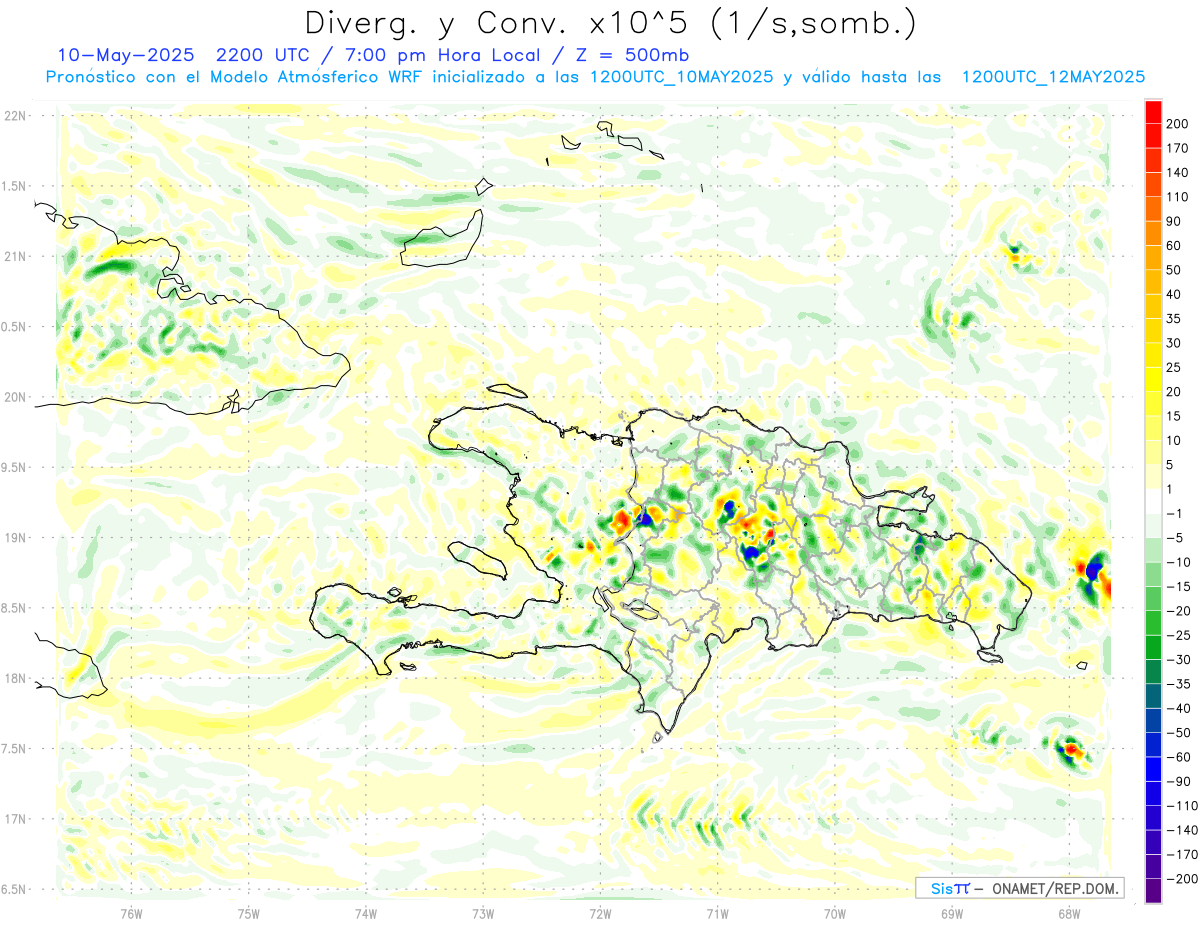
Task: Click the "0.5N" latitude label
Action: coord(15,327)
